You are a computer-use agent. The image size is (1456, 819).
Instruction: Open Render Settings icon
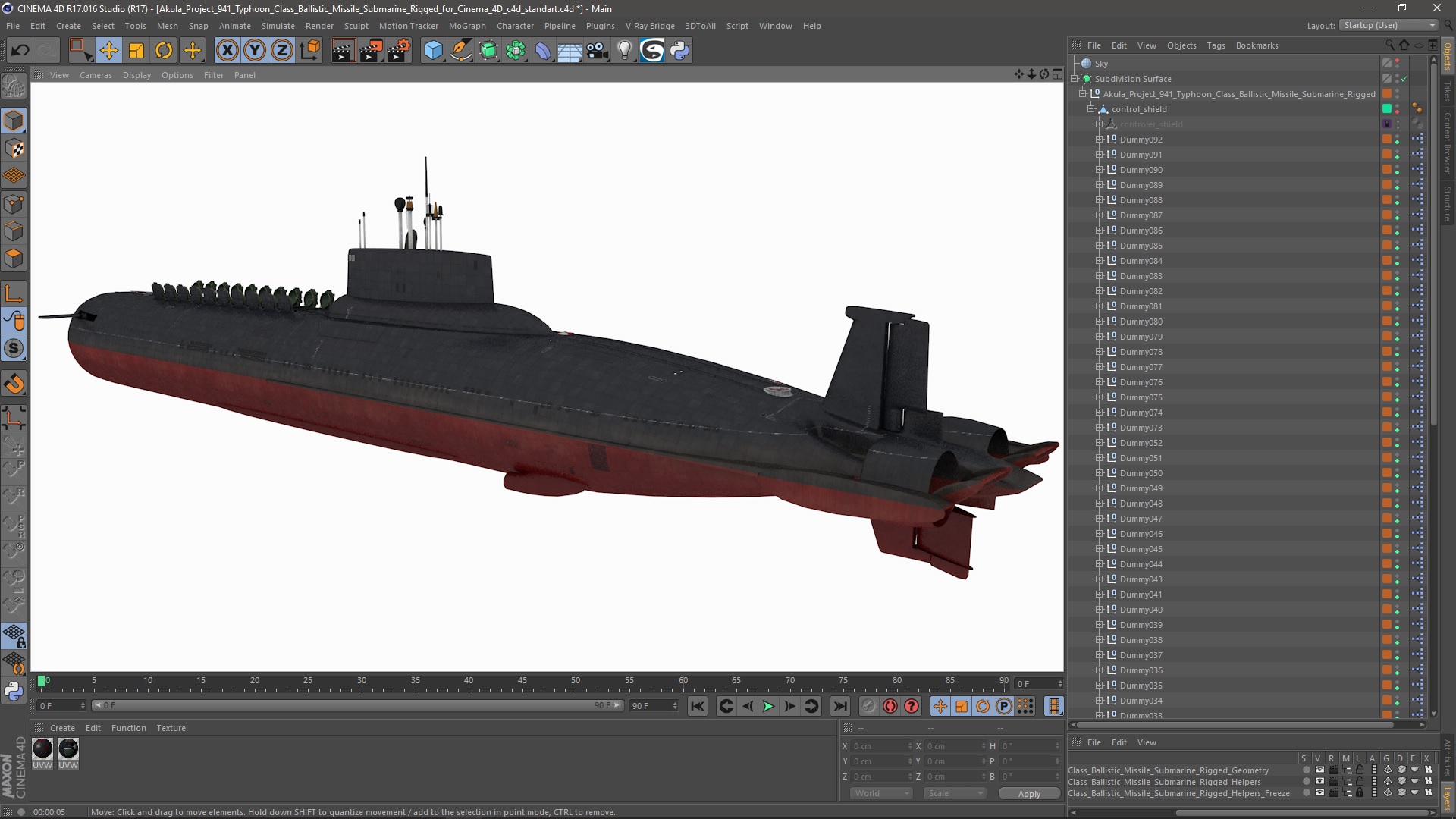399,51
